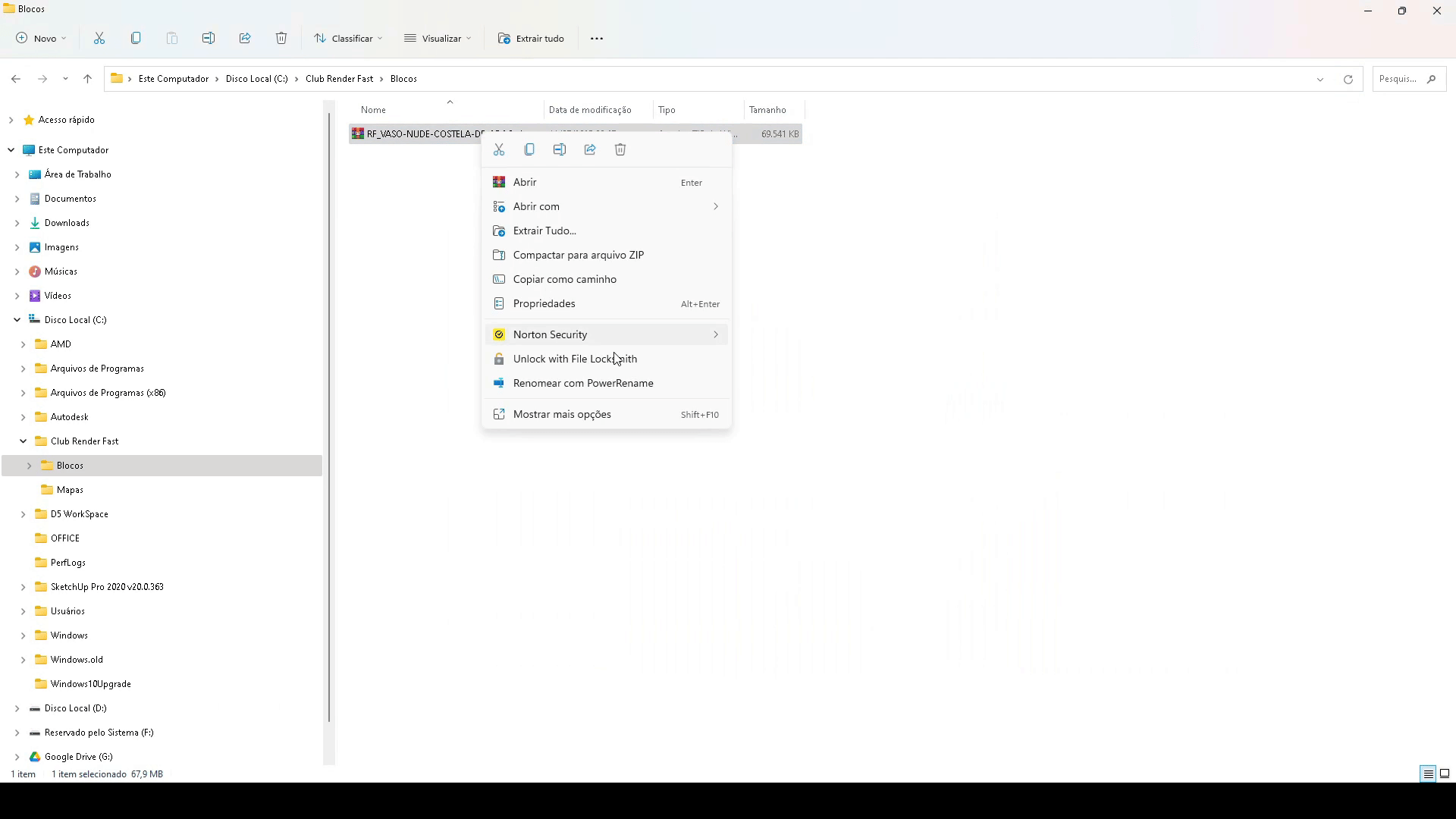Select Mostrar mais opções menu entry

click(562, 414)
